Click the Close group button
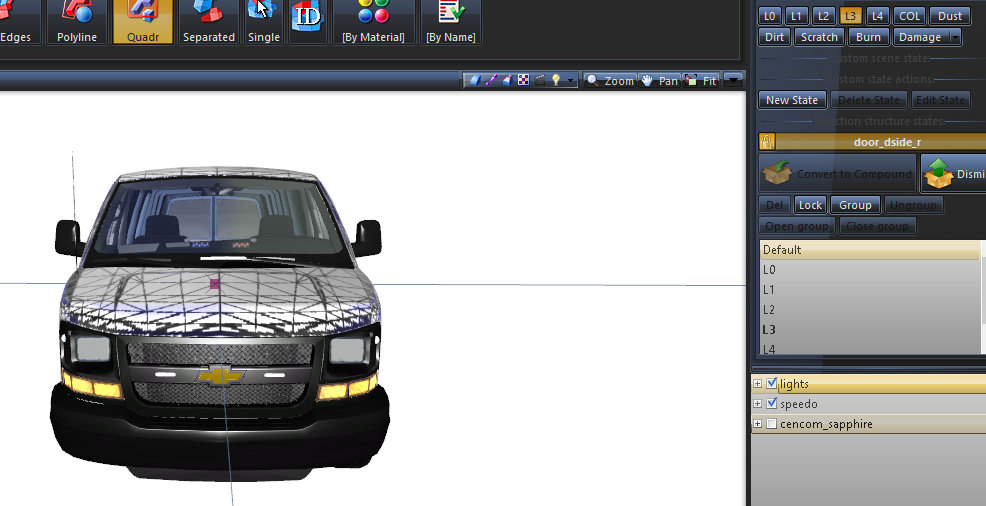Image resolution: width=986 pixels, height=506 pixels. click(877, 226)
